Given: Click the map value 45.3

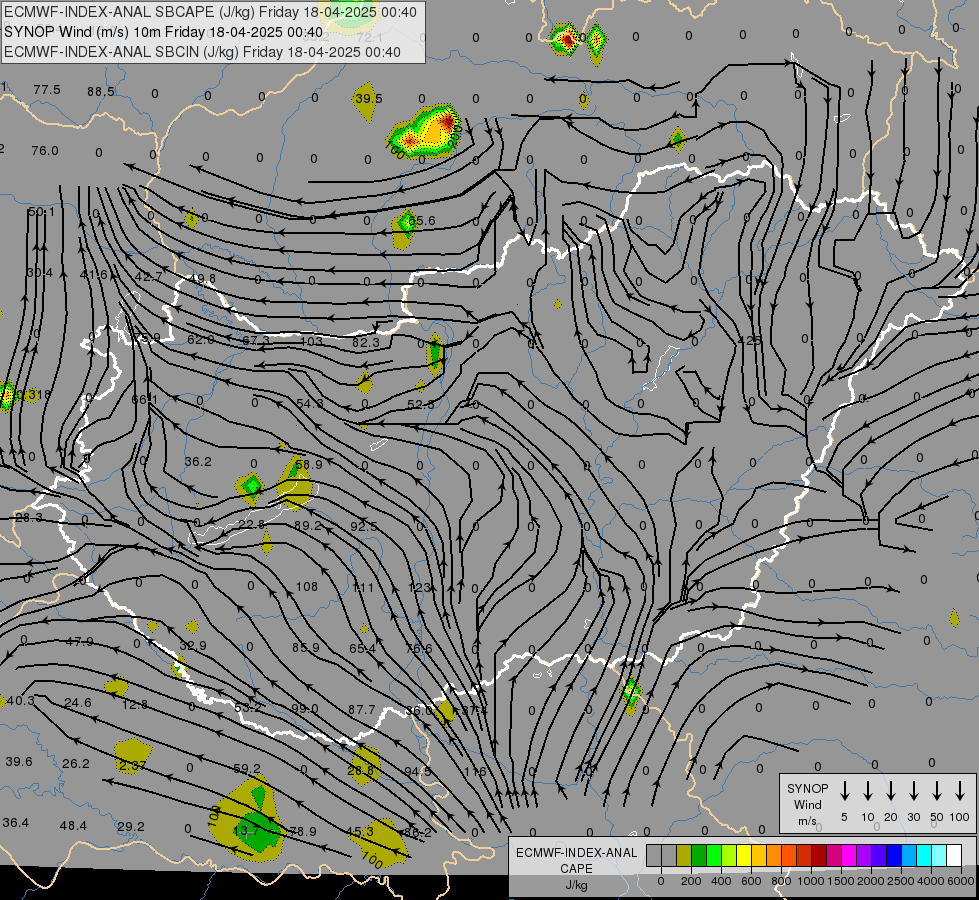Looking at the screenshot, I should pos(360,831).
